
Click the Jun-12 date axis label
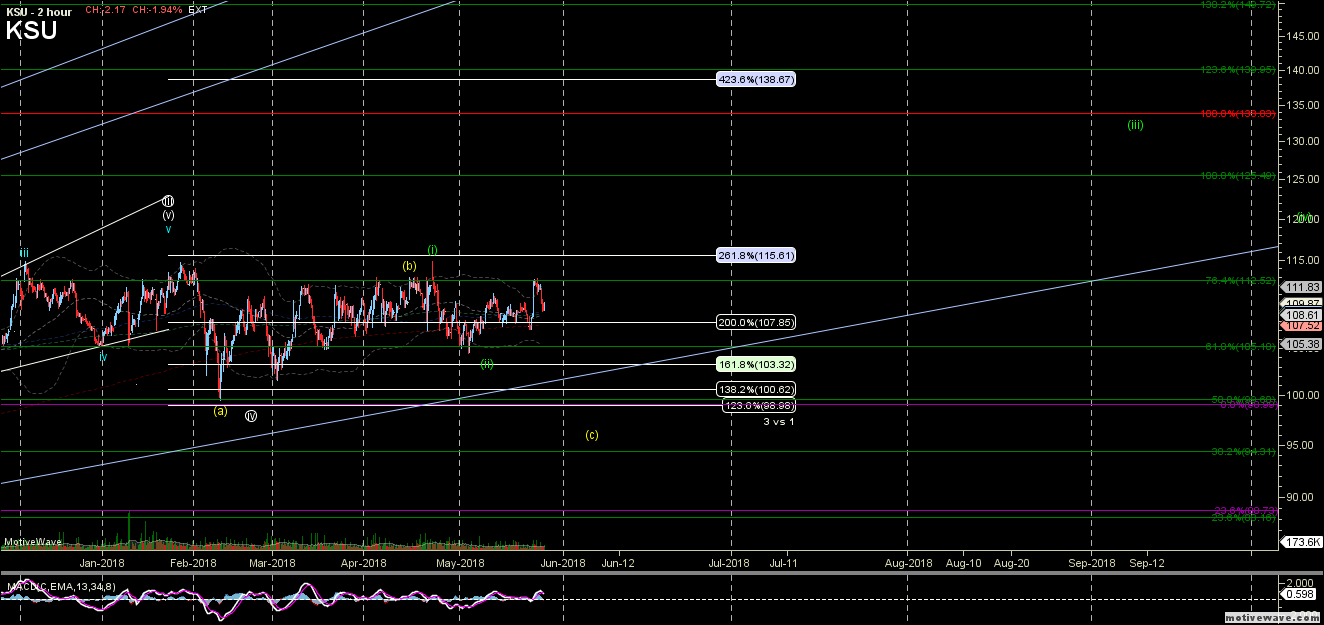[617, 563]
